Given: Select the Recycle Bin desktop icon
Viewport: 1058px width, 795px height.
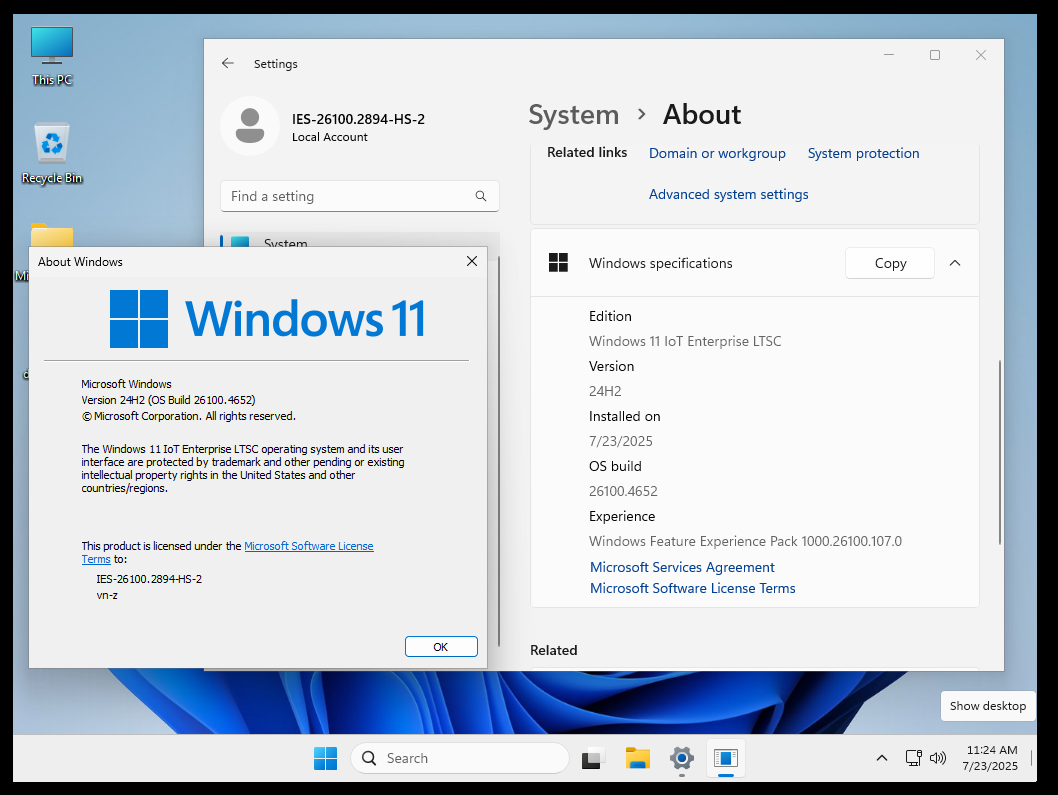Looking at the screenshot, I should (52, 154).
